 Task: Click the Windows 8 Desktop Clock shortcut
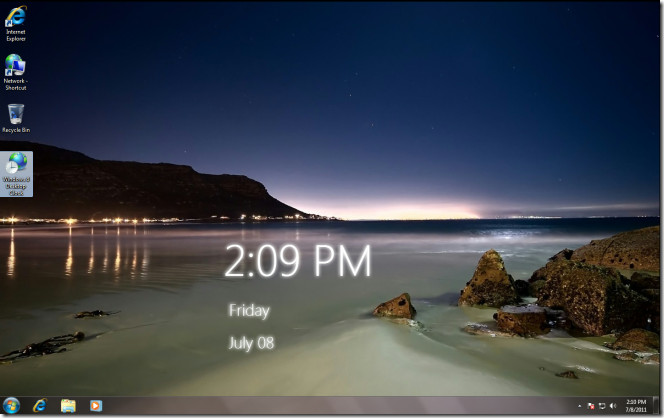tap(16, 174)
